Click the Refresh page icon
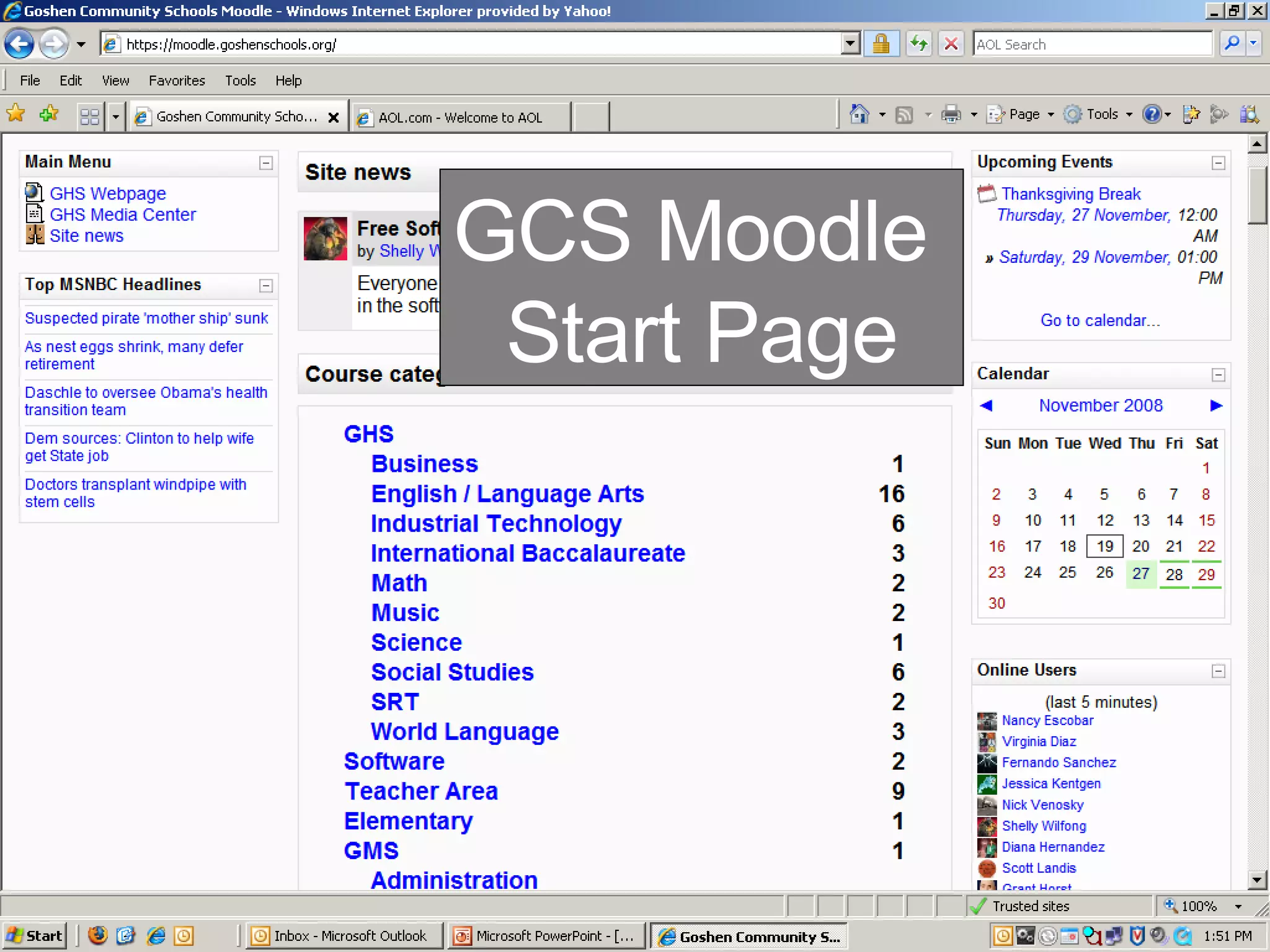Image resolution: width=1270 pixels, height=952 pixels. [x=919, y=44]
